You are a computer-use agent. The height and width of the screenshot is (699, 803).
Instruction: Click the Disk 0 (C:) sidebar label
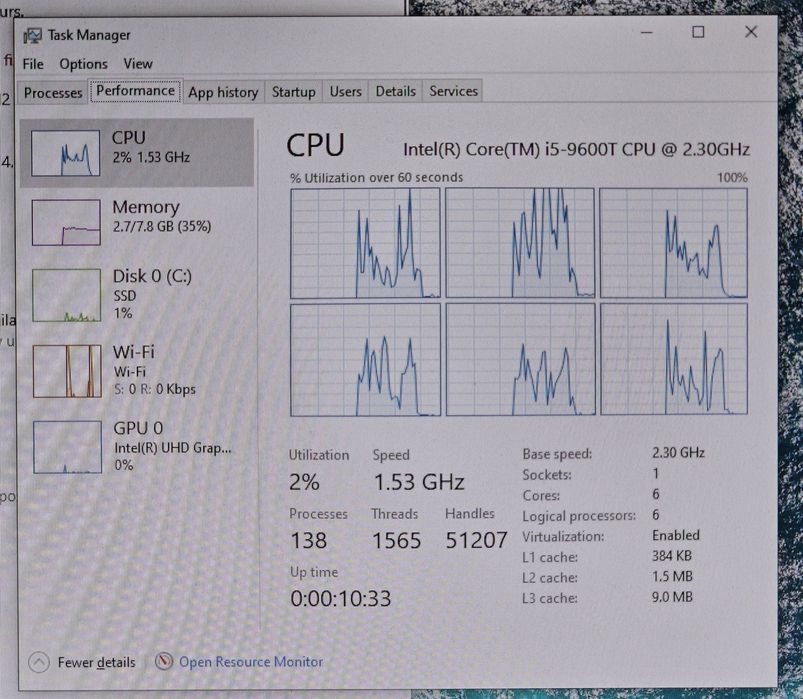click(153, 277)
